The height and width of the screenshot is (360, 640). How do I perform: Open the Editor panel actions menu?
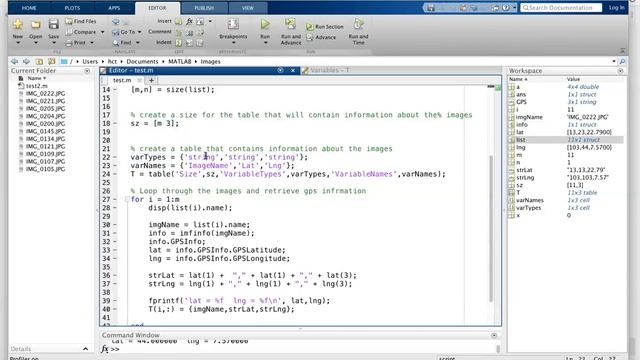pyautogui.click(x=280, y=70)
